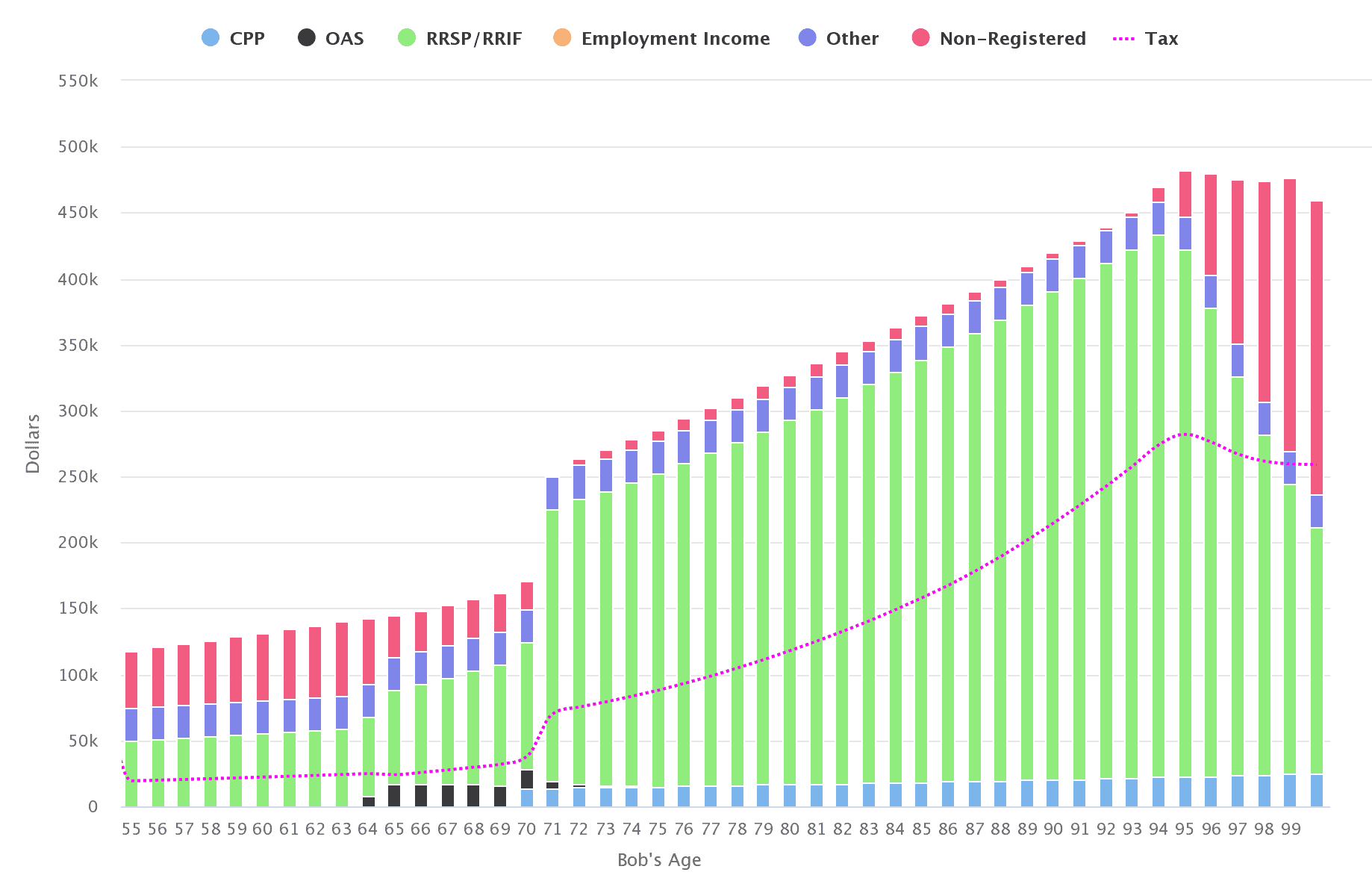This screenshot has width=1372, height=884.
Task: Click the OAS black legend circle
Action: tap(306, 38)
